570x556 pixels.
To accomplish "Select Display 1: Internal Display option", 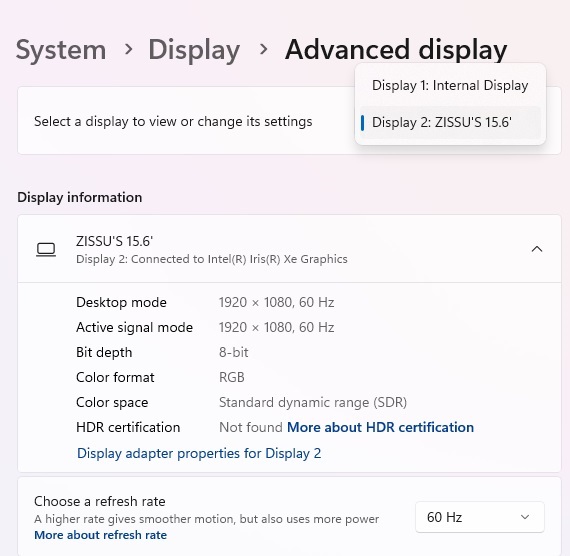I will click(450, 85).
